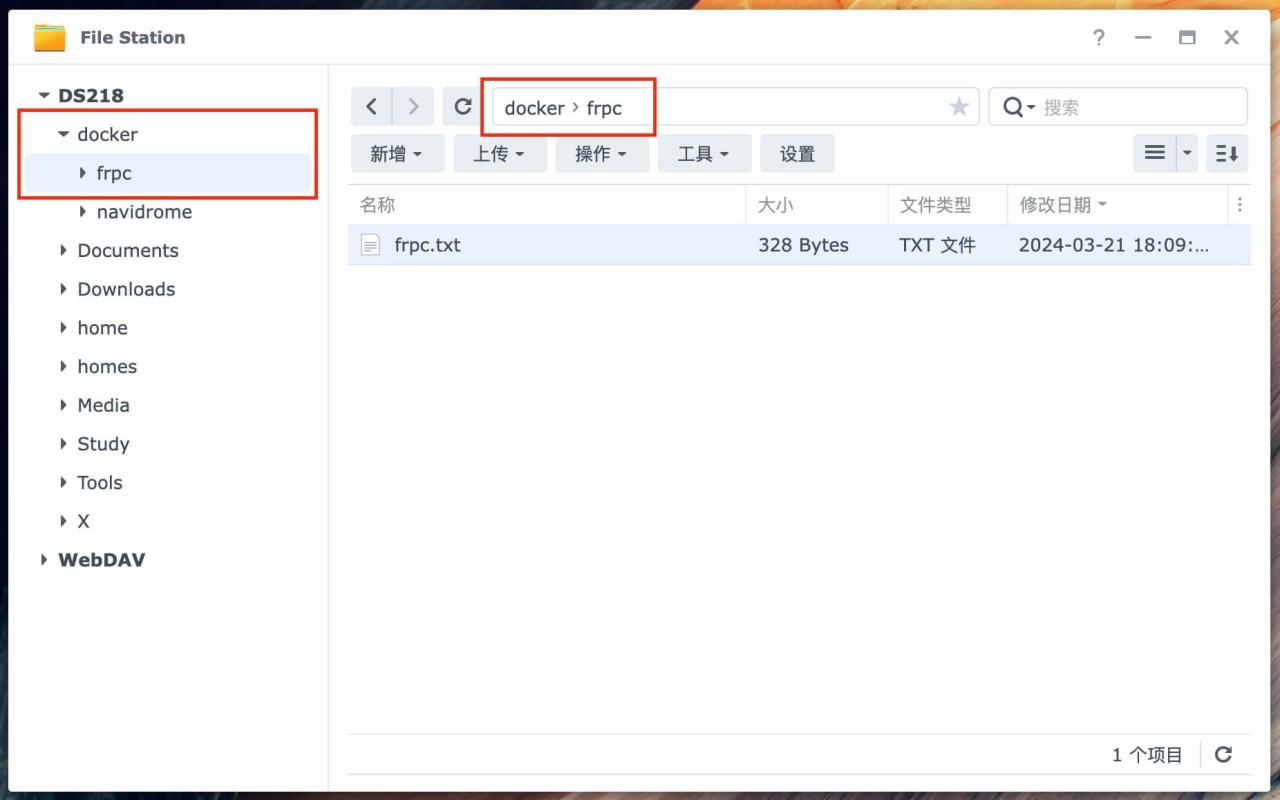Open the 操作 dropdown menu
The width and height of the screenshot is (1280, 800).
coord(602,154)
